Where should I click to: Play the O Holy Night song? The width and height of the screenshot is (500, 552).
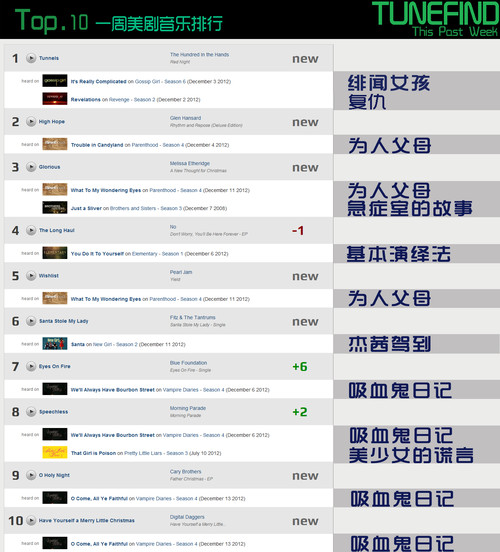31,475
